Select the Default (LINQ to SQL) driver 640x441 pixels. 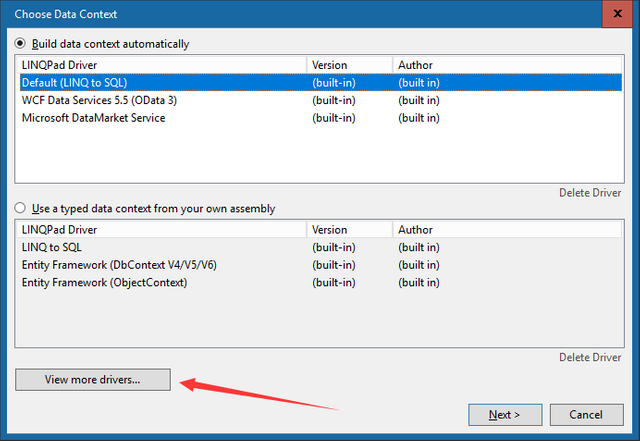[320, 82]
